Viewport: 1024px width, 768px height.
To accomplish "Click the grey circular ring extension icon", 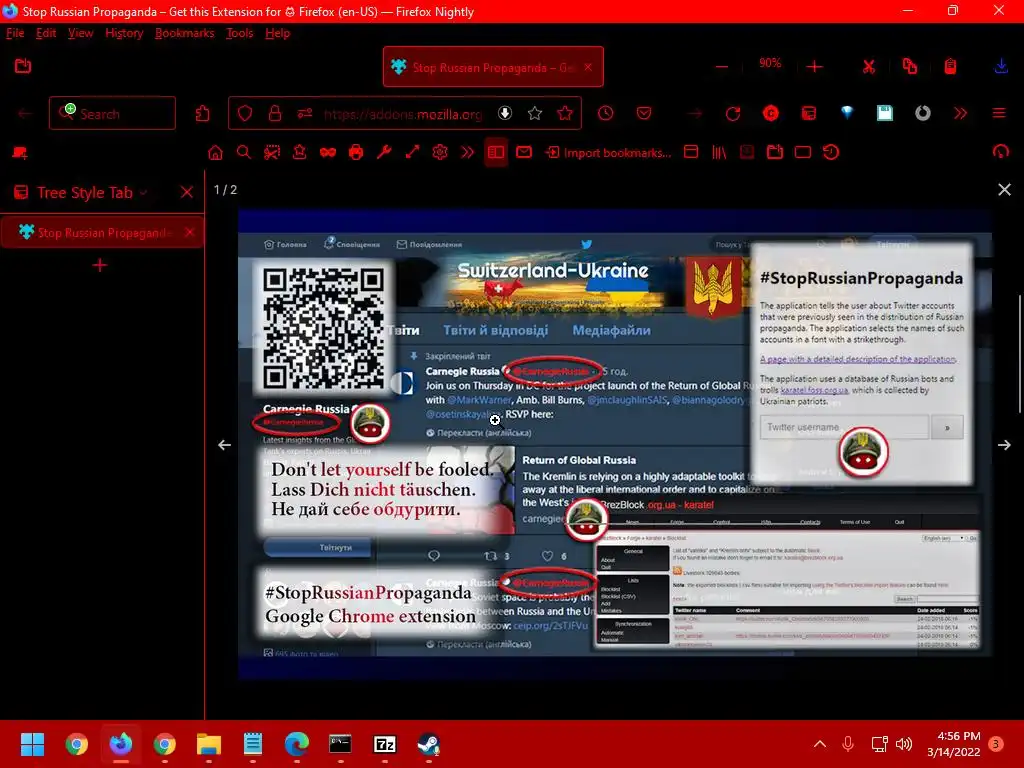I will [922, 114].
